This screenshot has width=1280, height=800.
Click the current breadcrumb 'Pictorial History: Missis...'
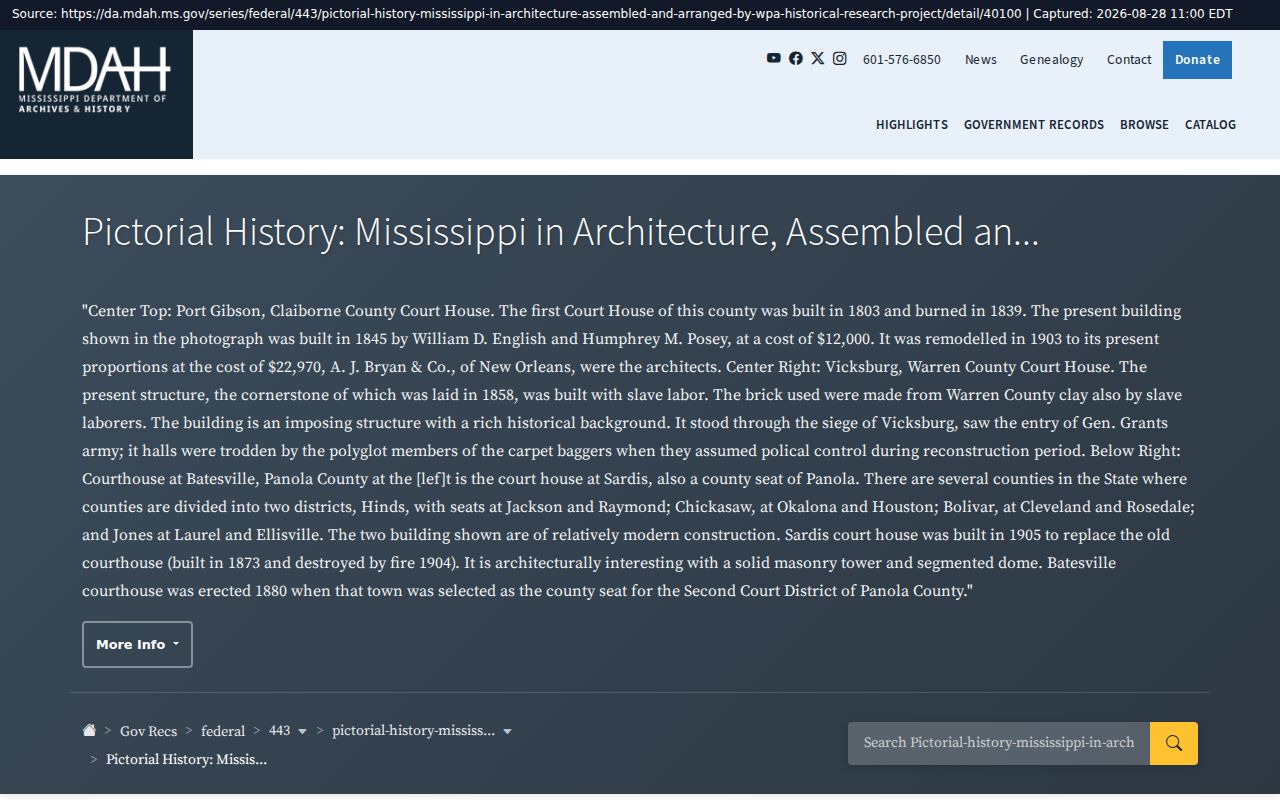186,759
